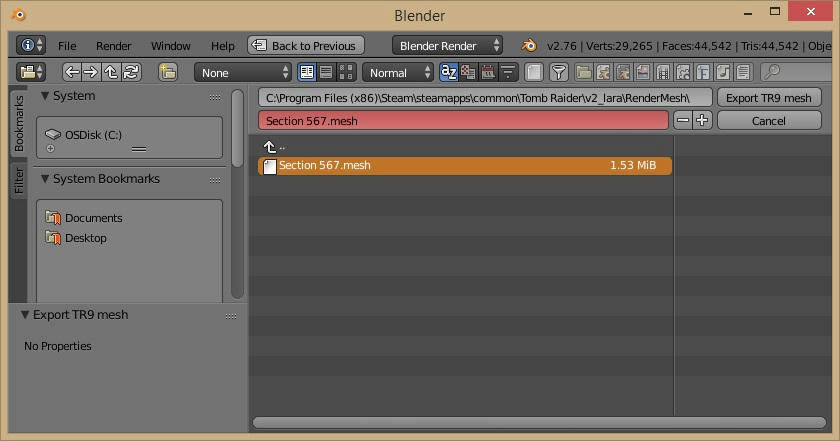Viewport: 840px width, 441px height.
Task: Select the Bookmarks side tab
Action: (x=19, y=123)
